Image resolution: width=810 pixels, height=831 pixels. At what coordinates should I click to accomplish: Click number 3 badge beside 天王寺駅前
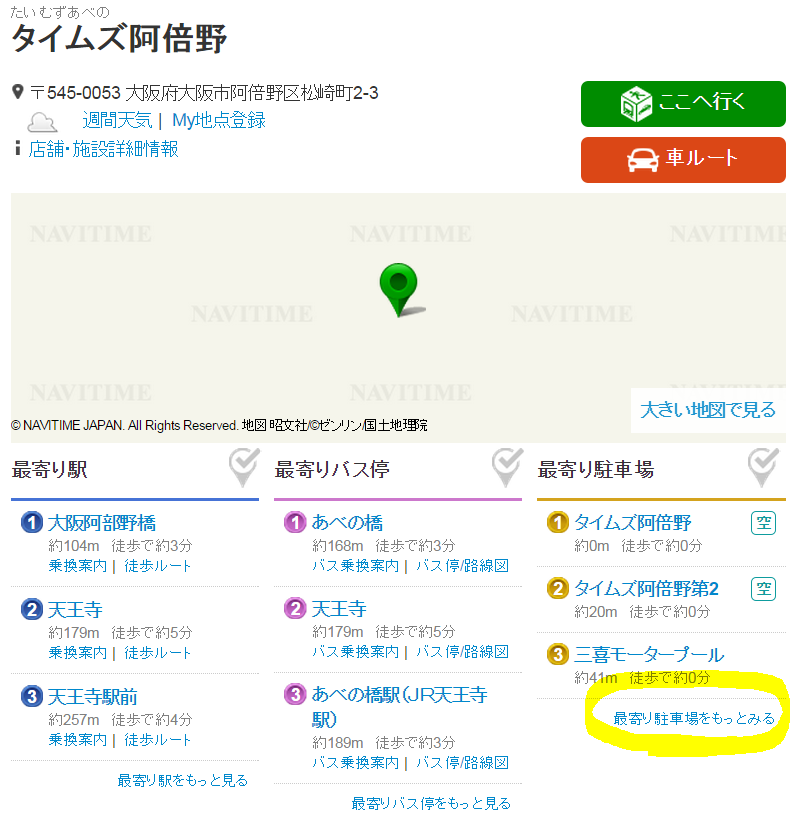[x=32, y=696]
